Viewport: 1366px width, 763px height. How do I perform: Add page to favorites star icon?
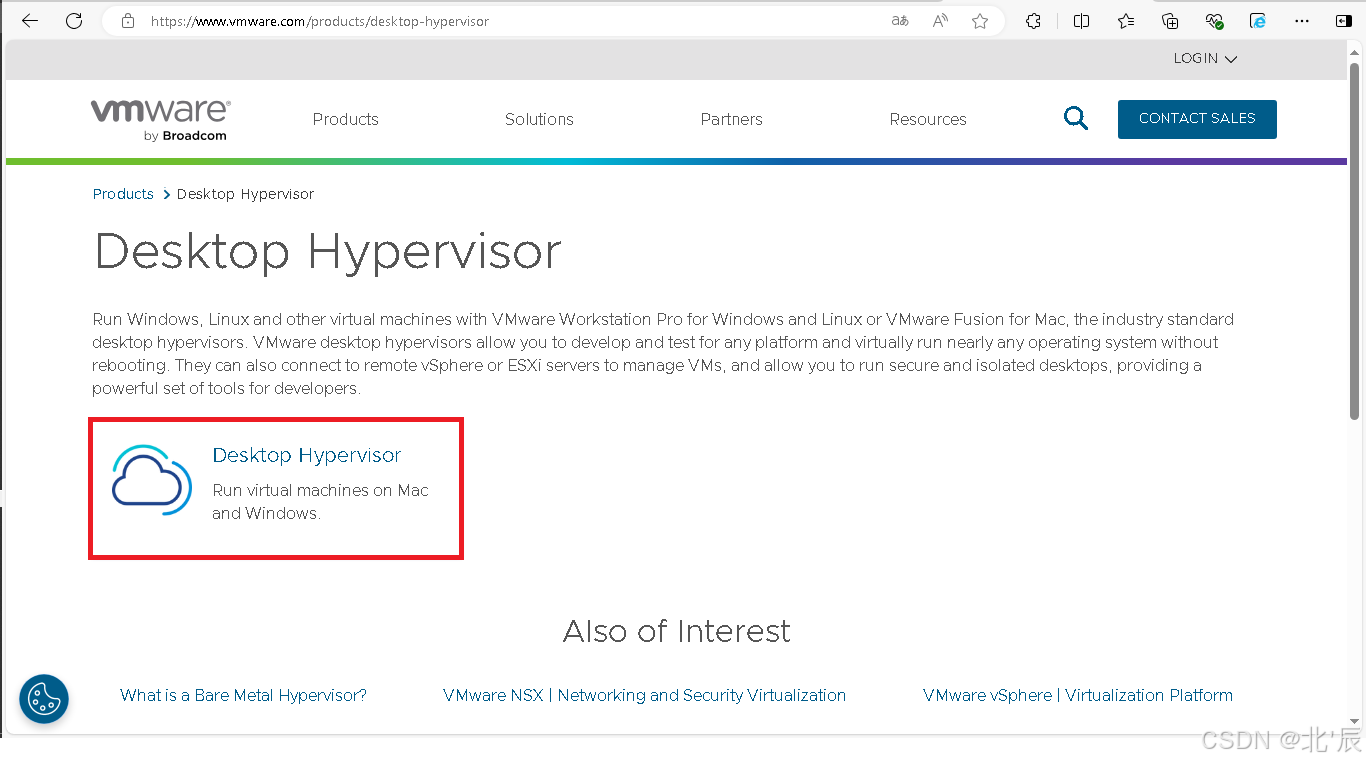point(980,21)
